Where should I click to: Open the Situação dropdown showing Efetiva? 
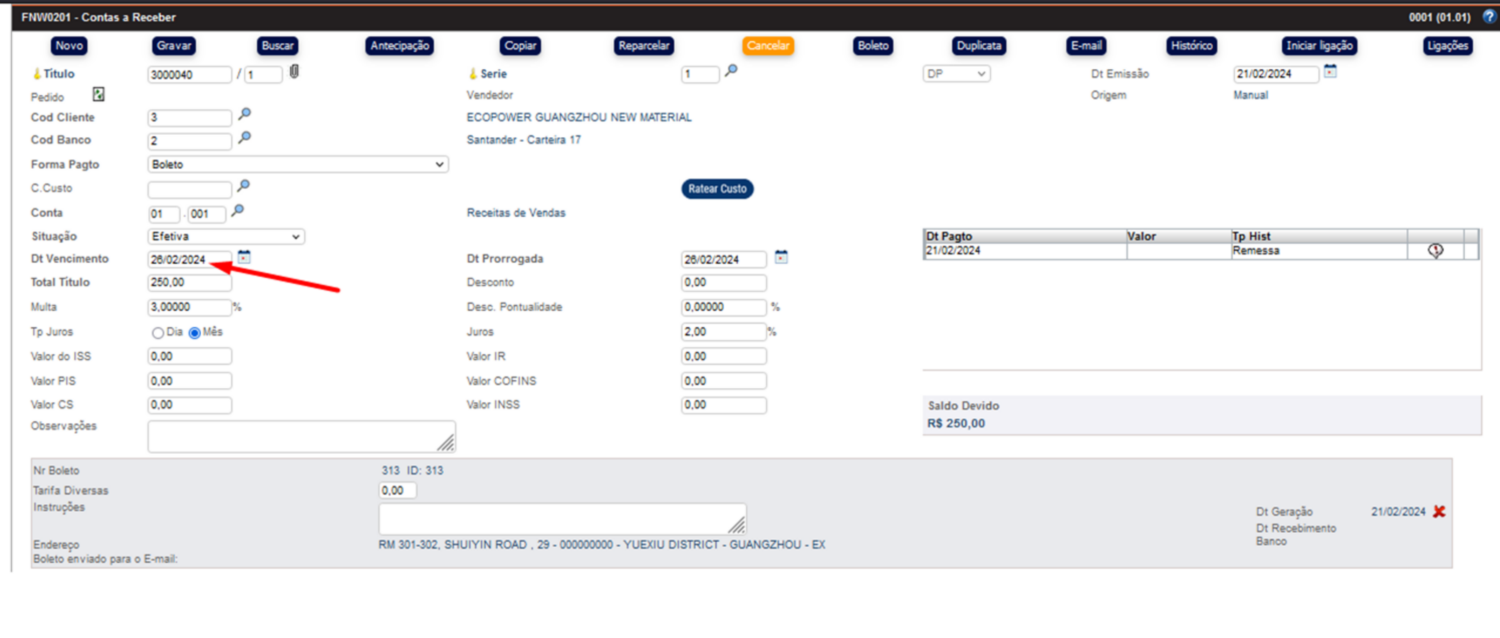[x=226, y=237]
